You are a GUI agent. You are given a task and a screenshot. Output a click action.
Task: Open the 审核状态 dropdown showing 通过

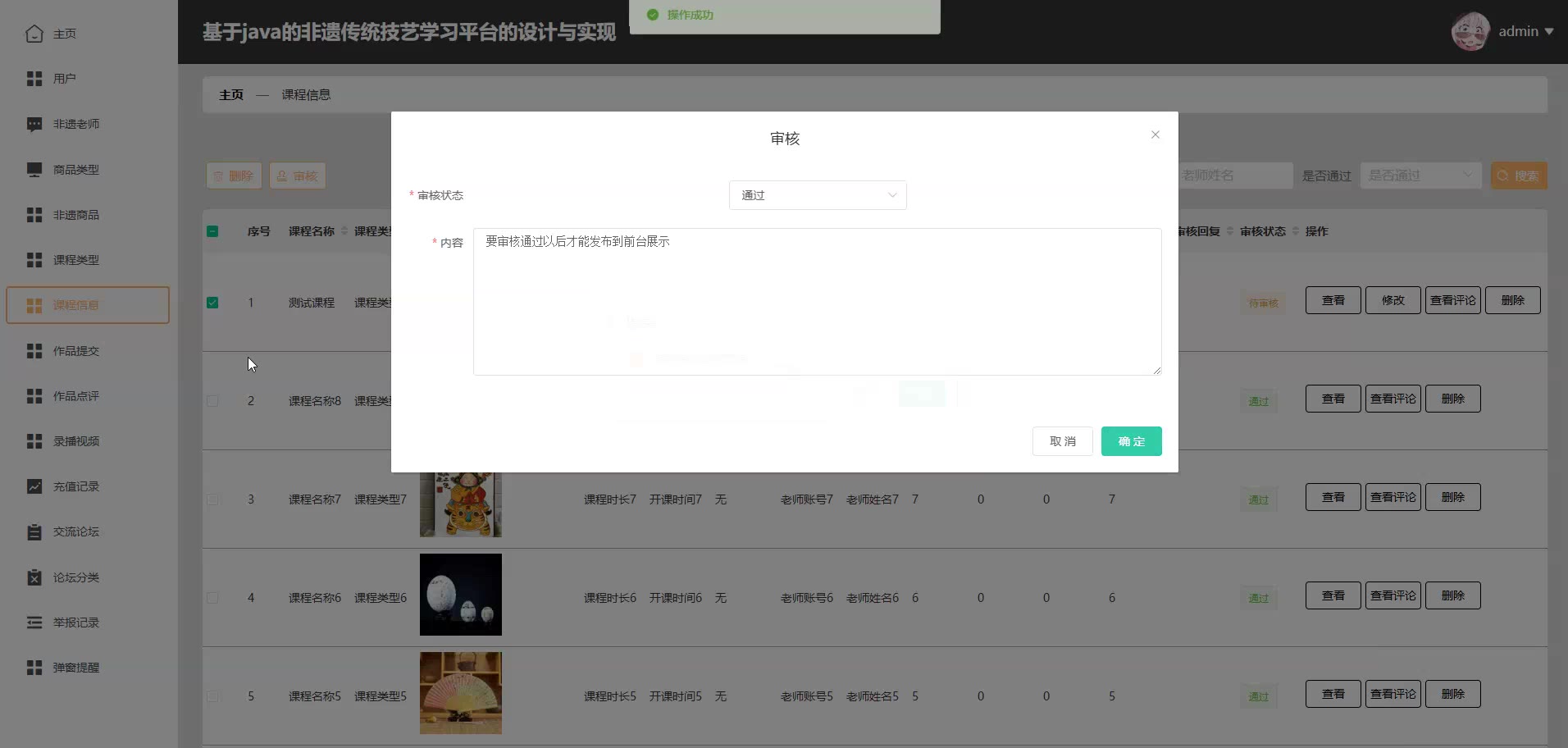(818, 195)
